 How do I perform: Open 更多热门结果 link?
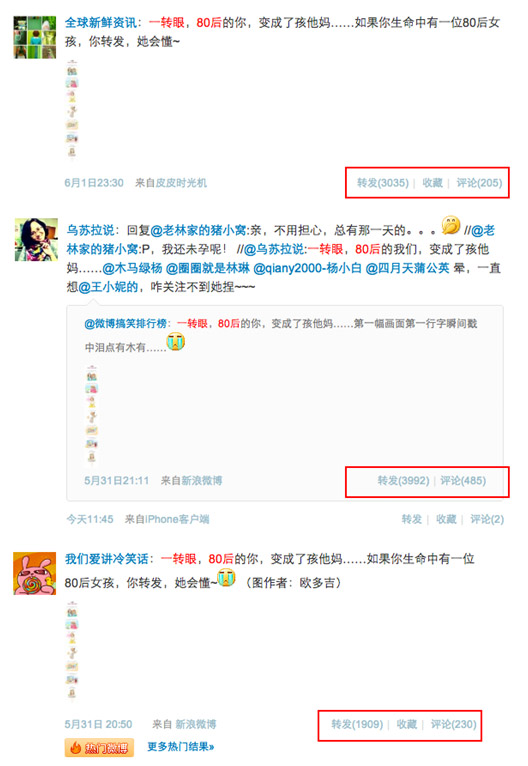coord(181,746)
